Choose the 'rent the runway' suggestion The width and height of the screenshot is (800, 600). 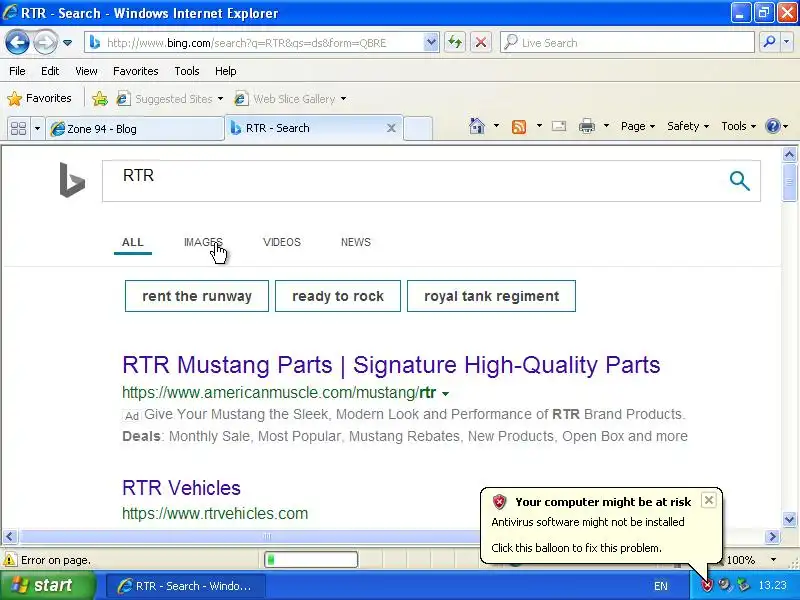(197, 296)
